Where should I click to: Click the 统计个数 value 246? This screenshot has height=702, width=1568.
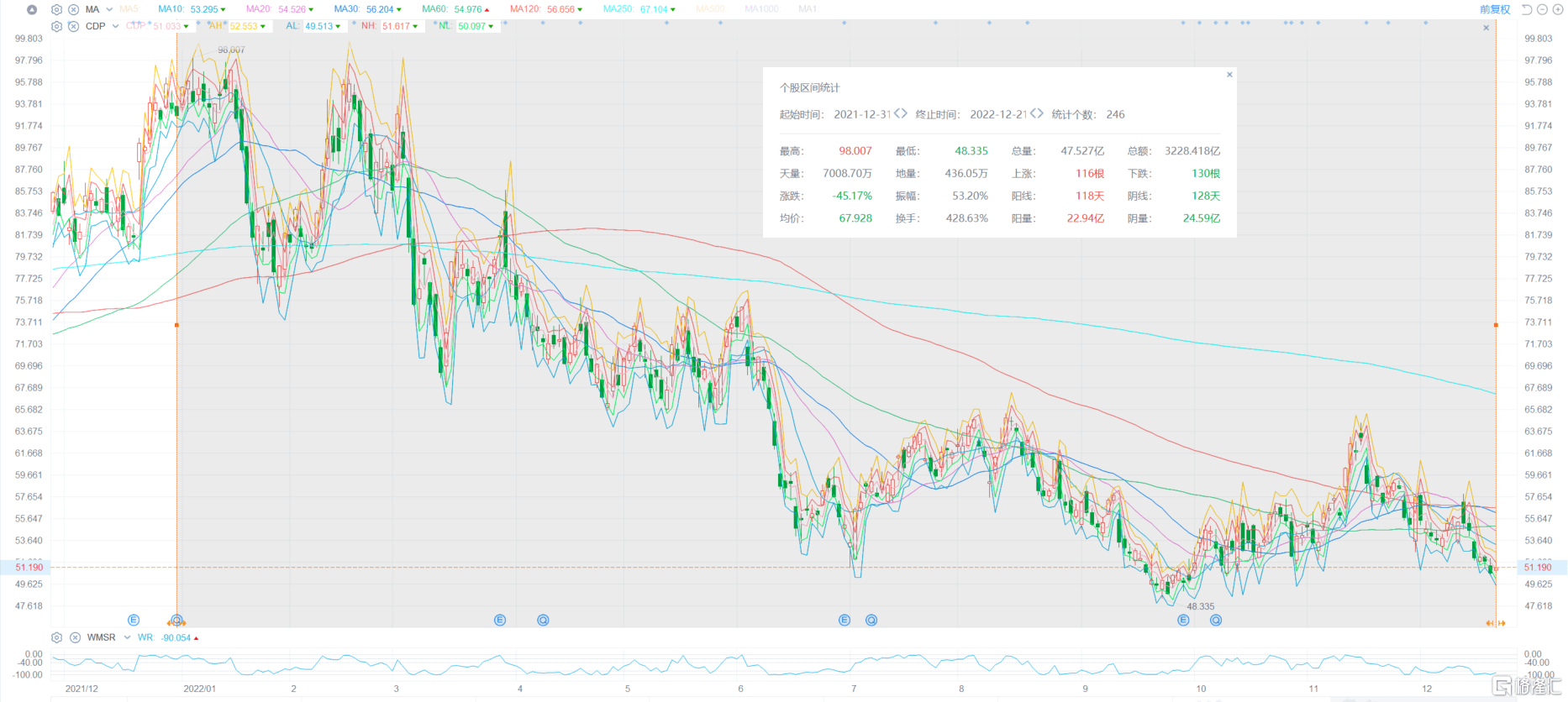[1115, 114]
